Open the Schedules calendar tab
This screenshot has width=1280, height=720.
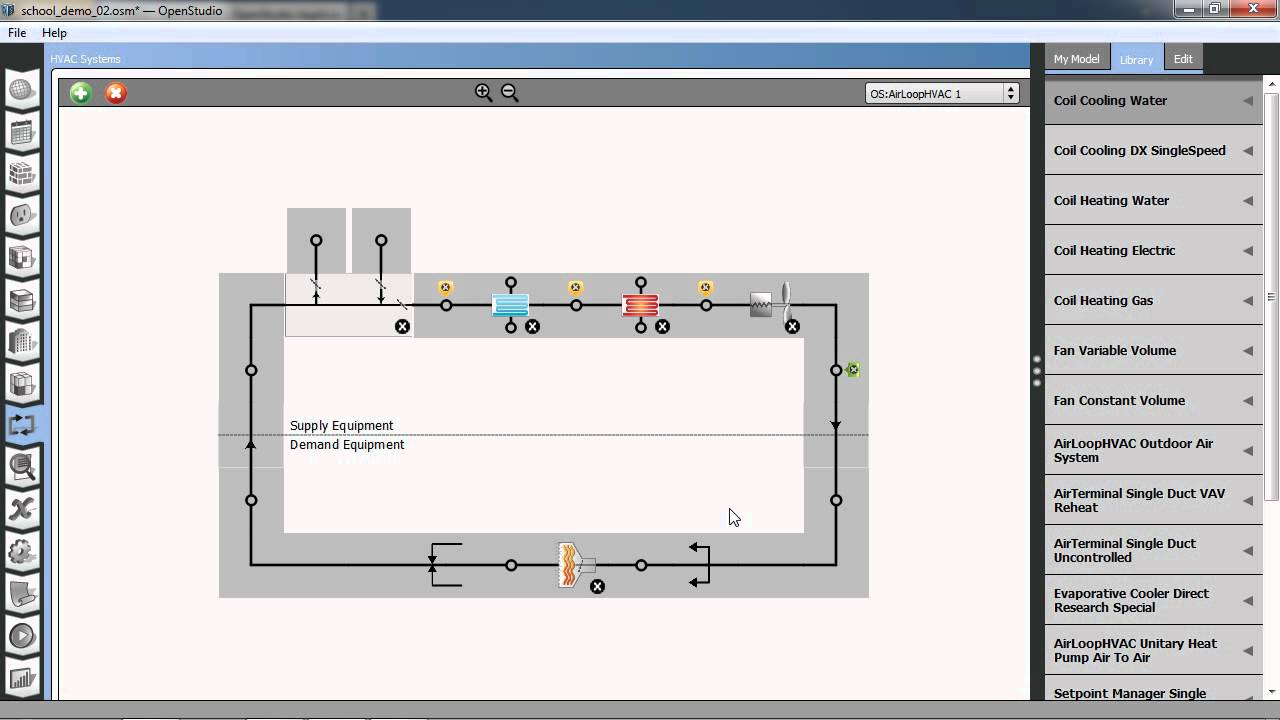coord(22,133)
